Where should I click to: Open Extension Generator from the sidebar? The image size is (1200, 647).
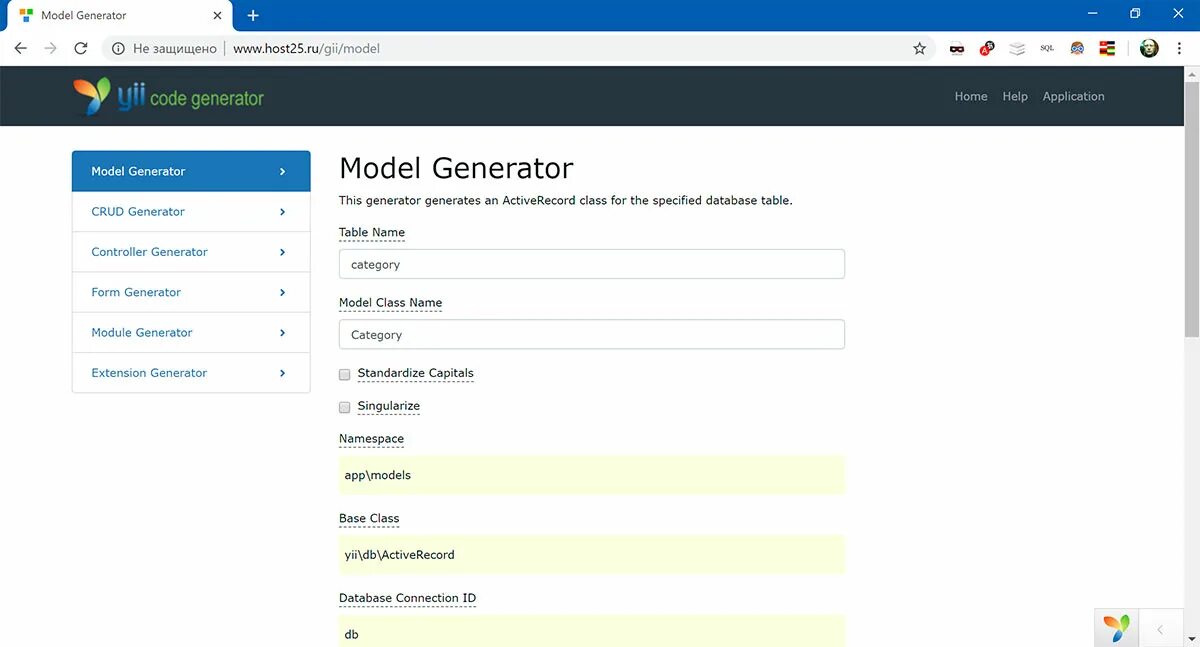[x=191, y=373]
